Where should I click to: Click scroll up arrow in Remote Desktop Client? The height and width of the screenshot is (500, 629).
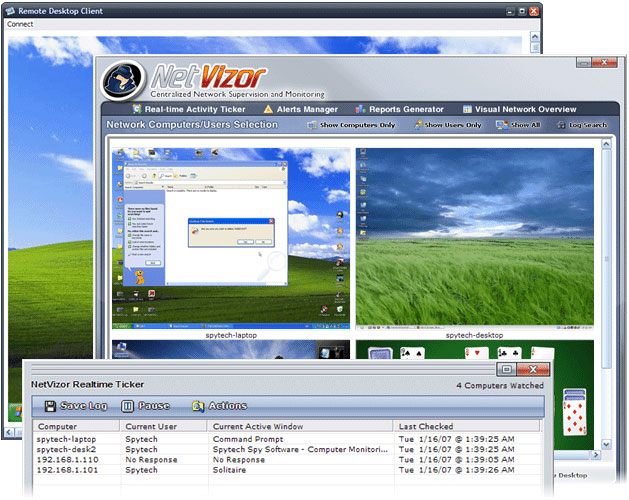[535, 37]
